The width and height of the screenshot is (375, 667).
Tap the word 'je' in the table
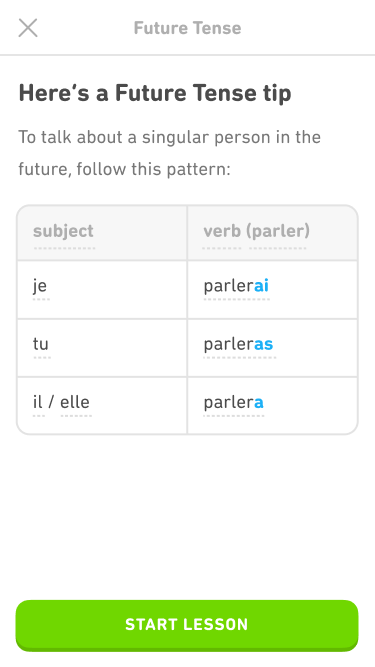click(40, 286)
